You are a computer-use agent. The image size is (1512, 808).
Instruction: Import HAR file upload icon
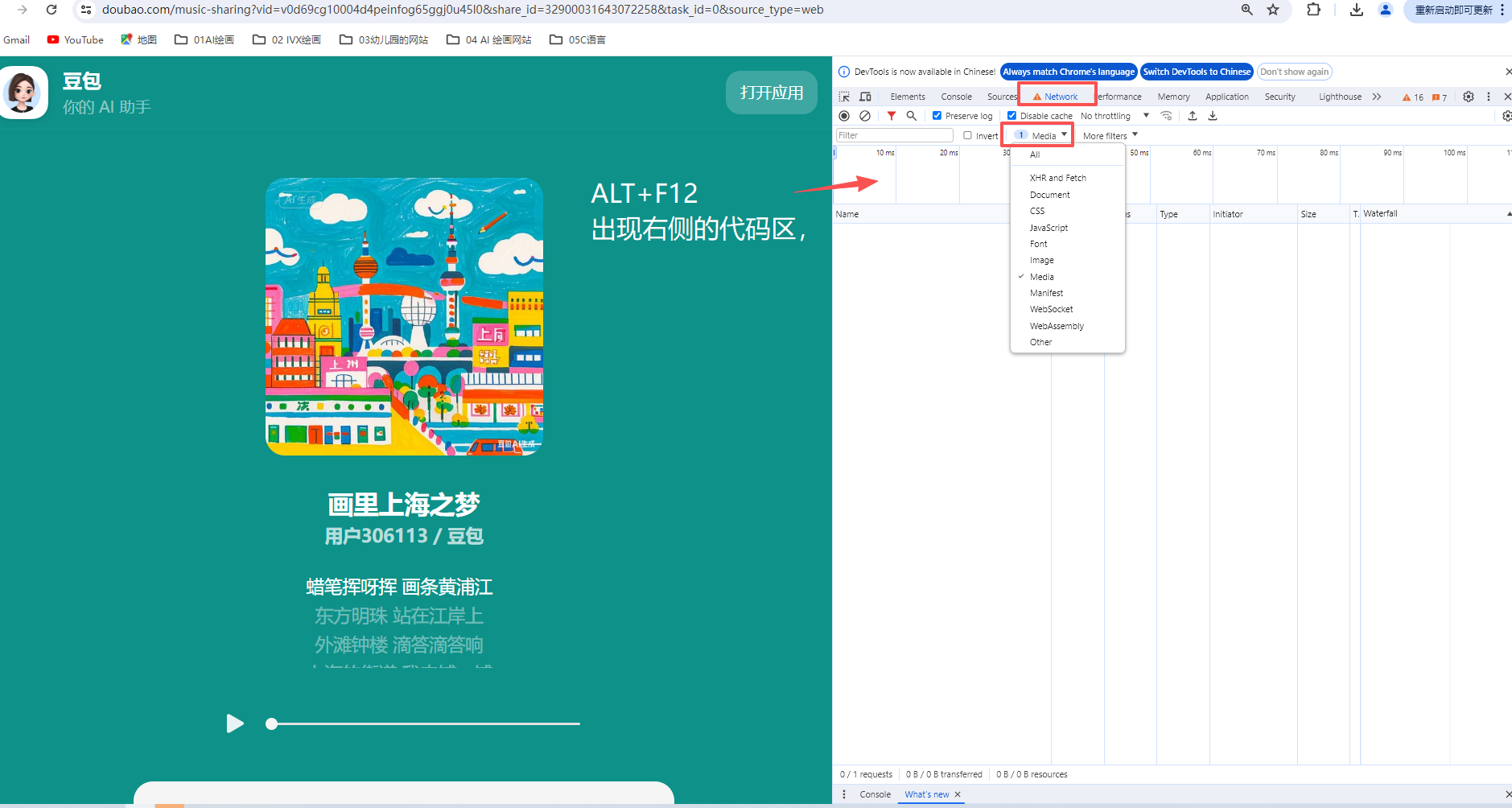[x=1193, y=116]
